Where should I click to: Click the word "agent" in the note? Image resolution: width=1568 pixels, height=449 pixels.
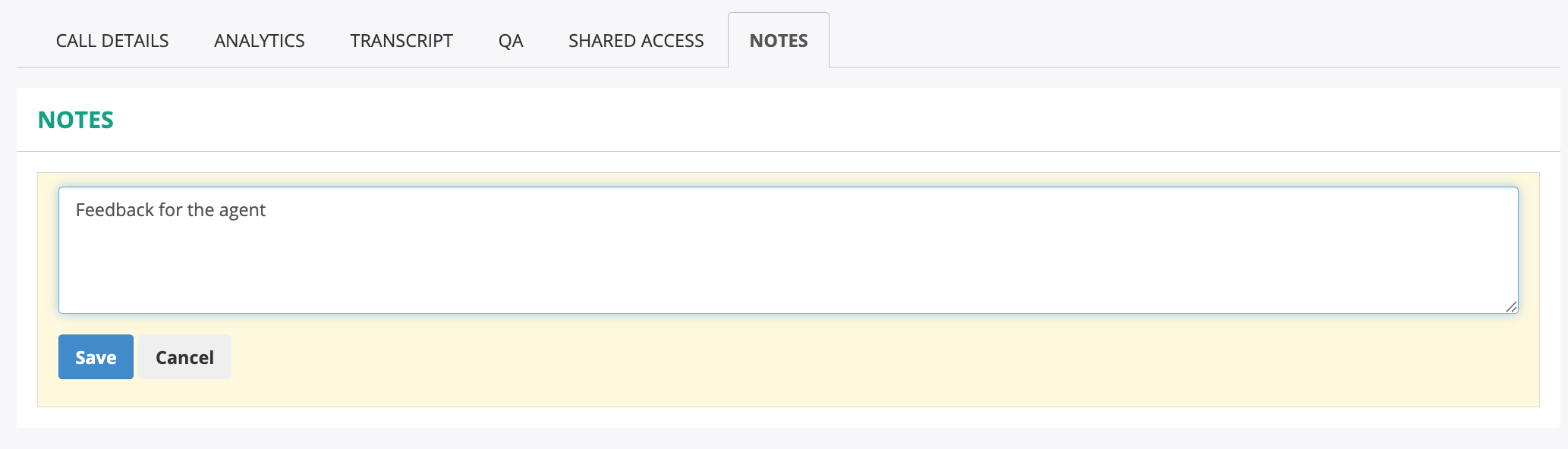[x=242, y=211]
